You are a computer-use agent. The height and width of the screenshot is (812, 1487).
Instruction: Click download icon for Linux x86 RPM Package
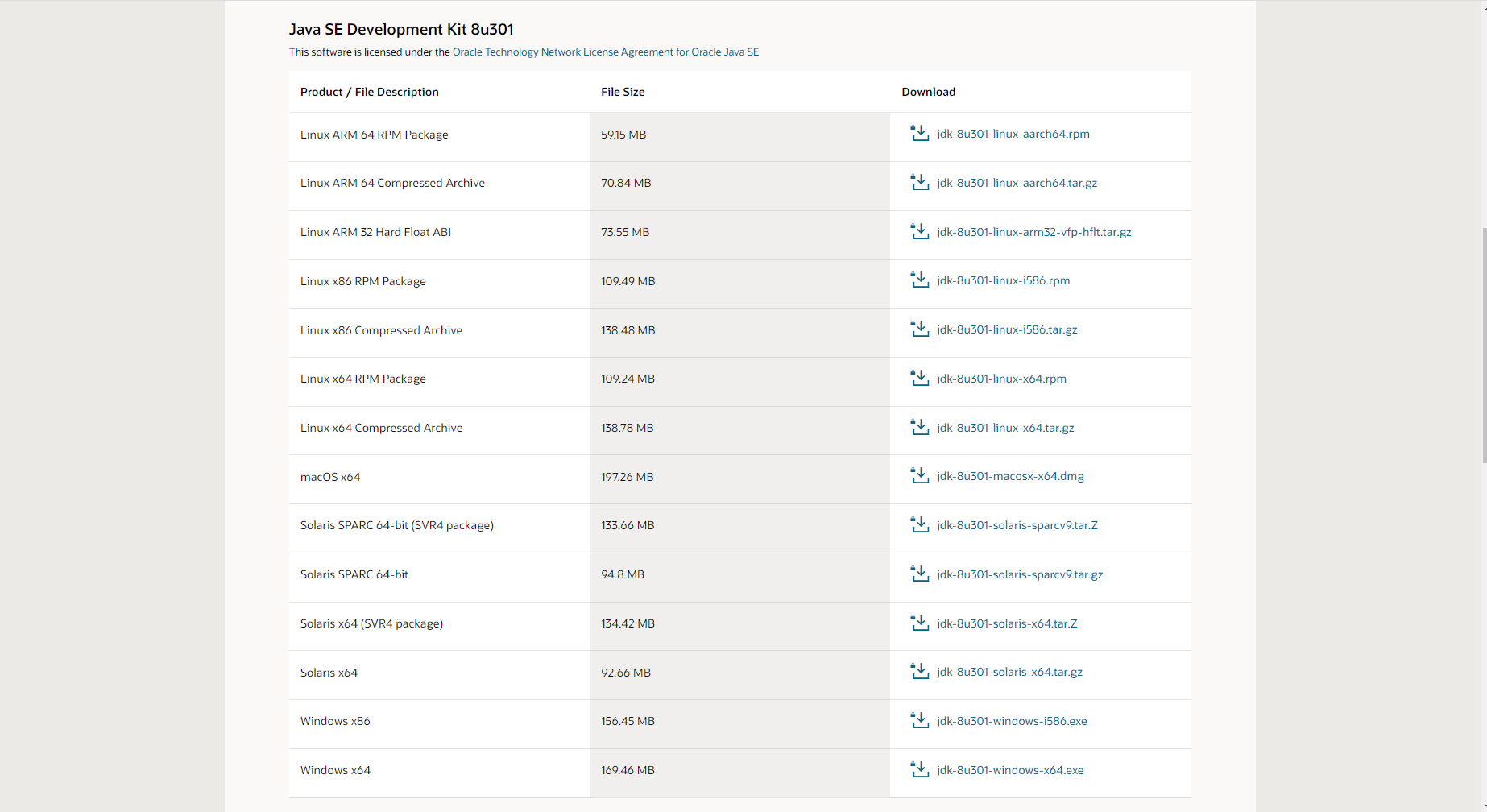point(919,280)
